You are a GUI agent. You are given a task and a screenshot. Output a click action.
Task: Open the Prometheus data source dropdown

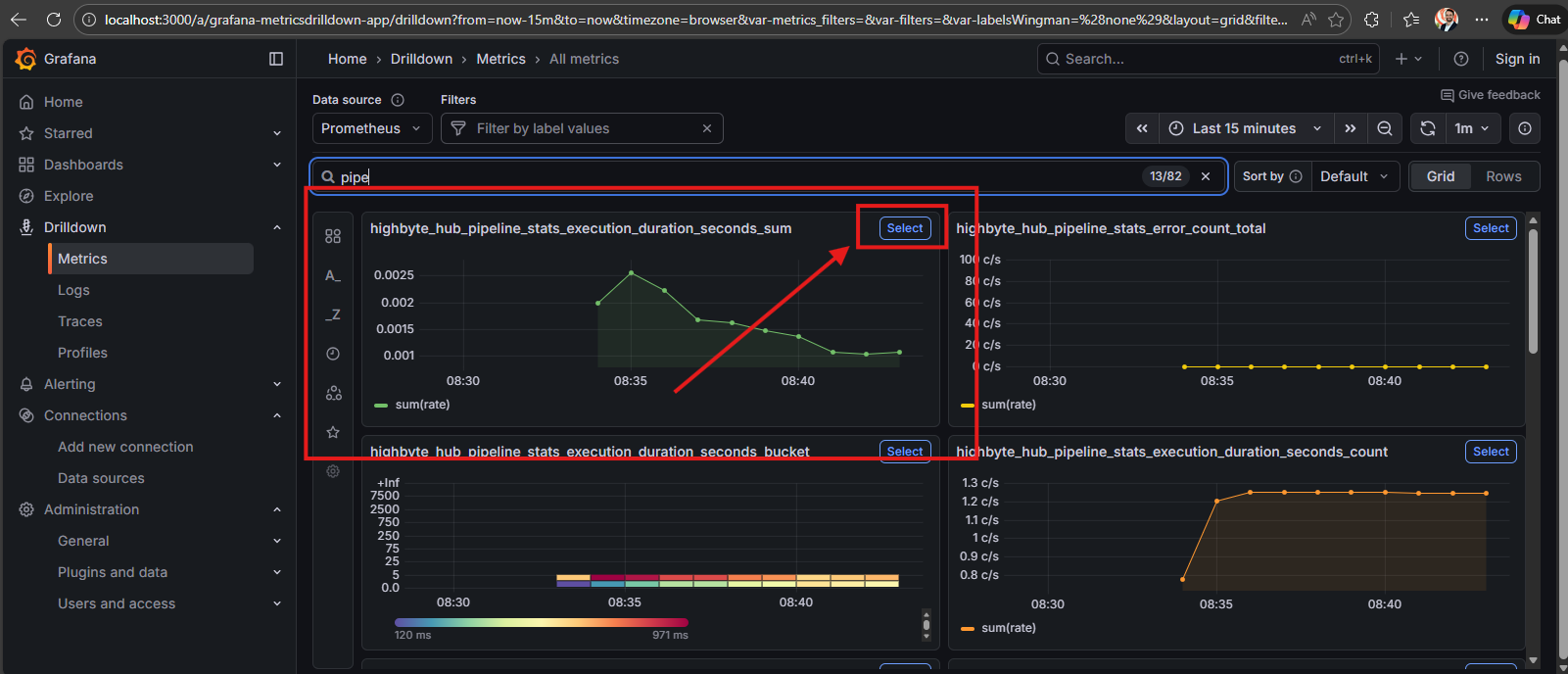coord(371,128)
